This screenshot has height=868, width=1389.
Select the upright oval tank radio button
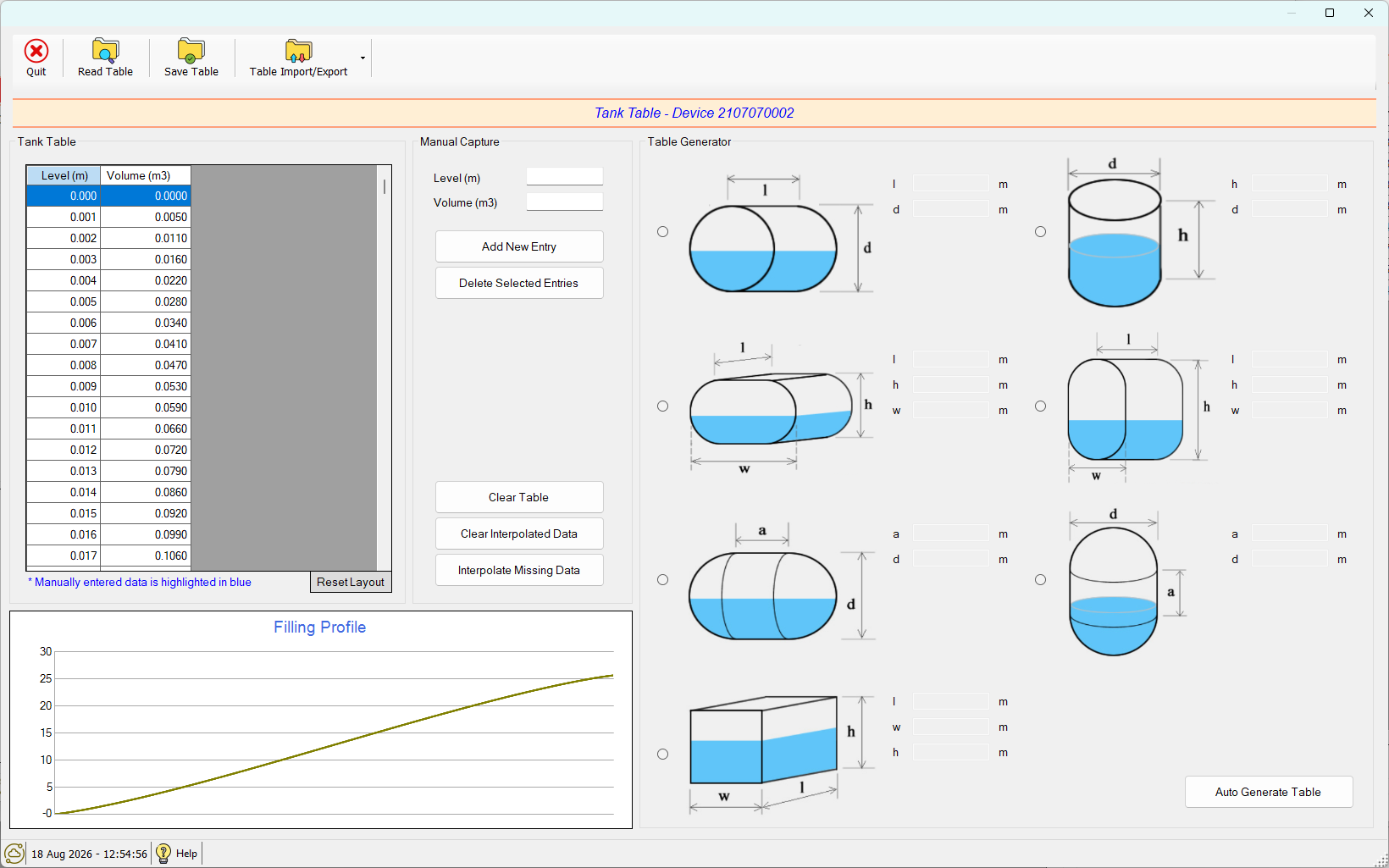pyautogui.click(x=1041, y=406)
